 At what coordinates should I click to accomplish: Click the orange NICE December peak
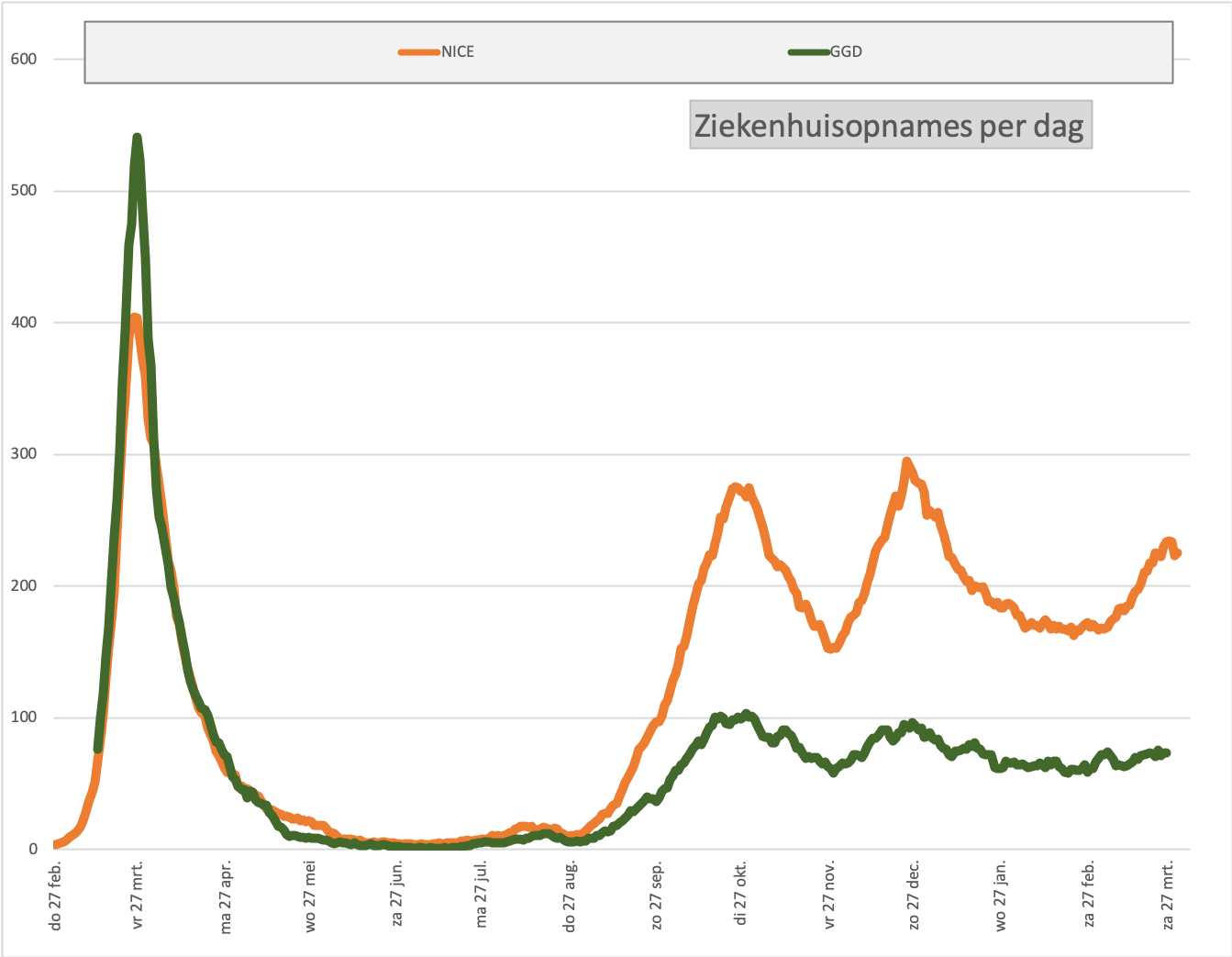coord(906,462)
